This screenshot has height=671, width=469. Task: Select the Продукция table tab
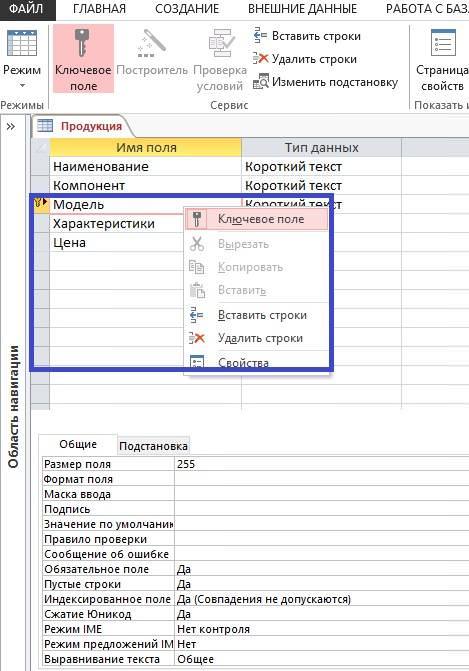click(81, 126)
